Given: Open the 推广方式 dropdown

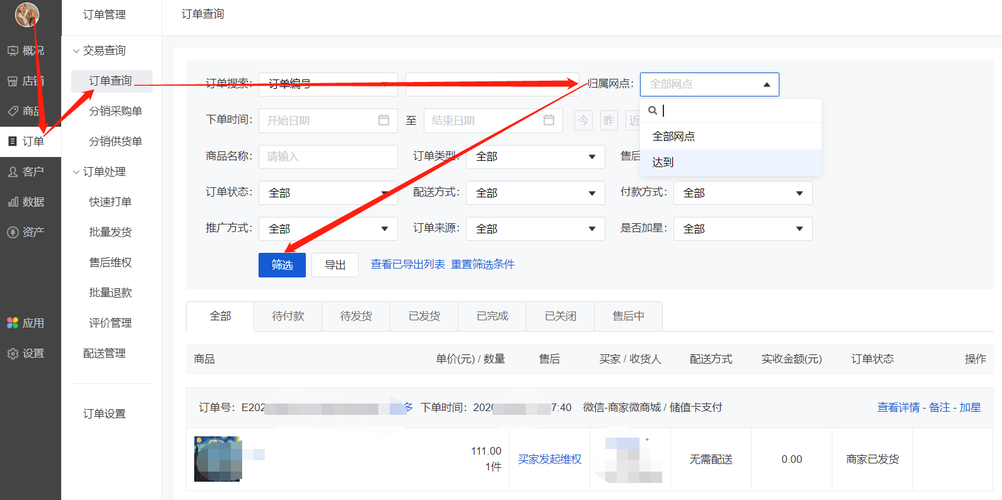Looking at the screenshot, I should (x=328, y=228).
